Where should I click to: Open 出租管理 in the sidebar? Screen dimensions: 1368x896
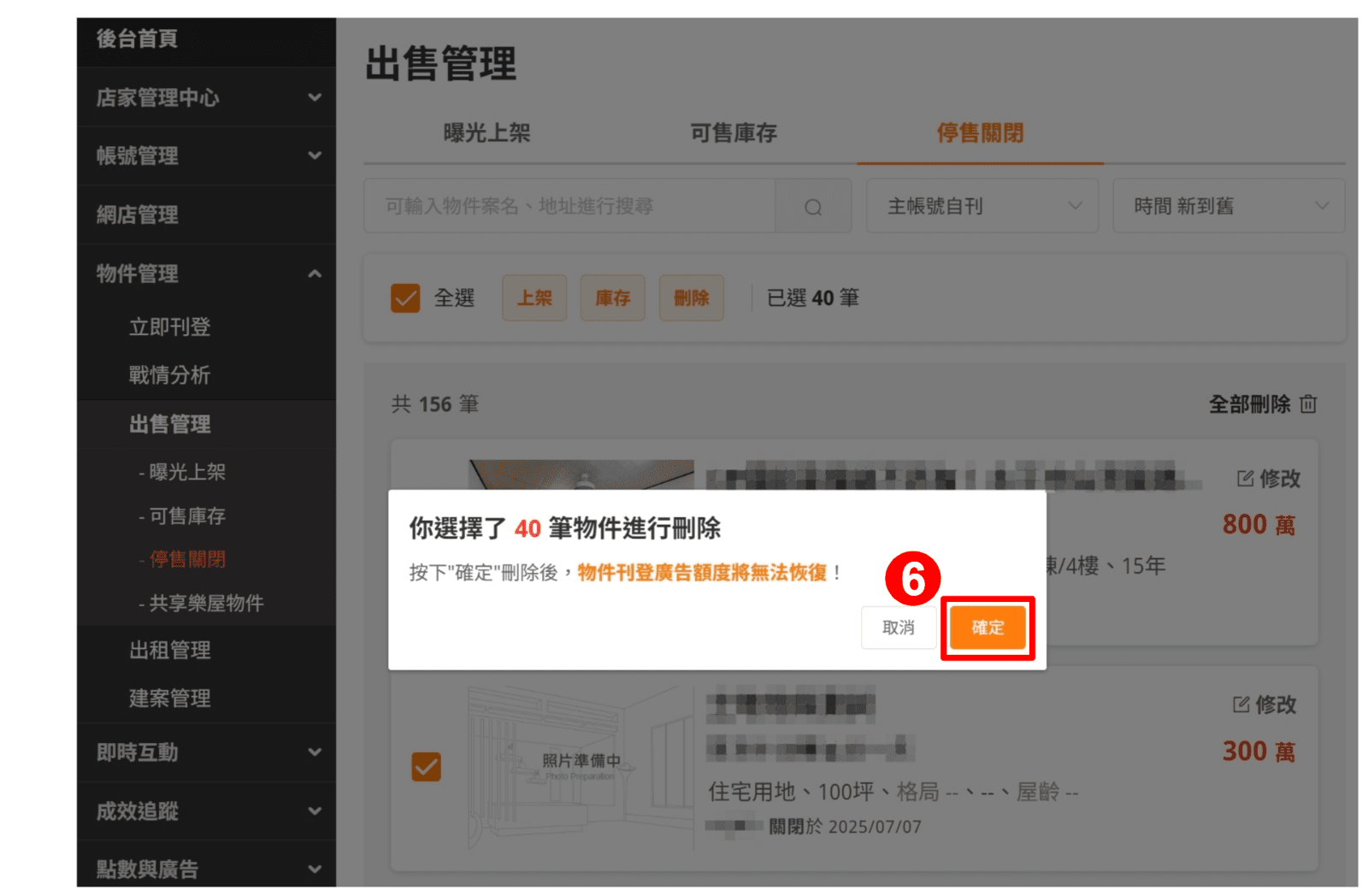coord(169,651)
